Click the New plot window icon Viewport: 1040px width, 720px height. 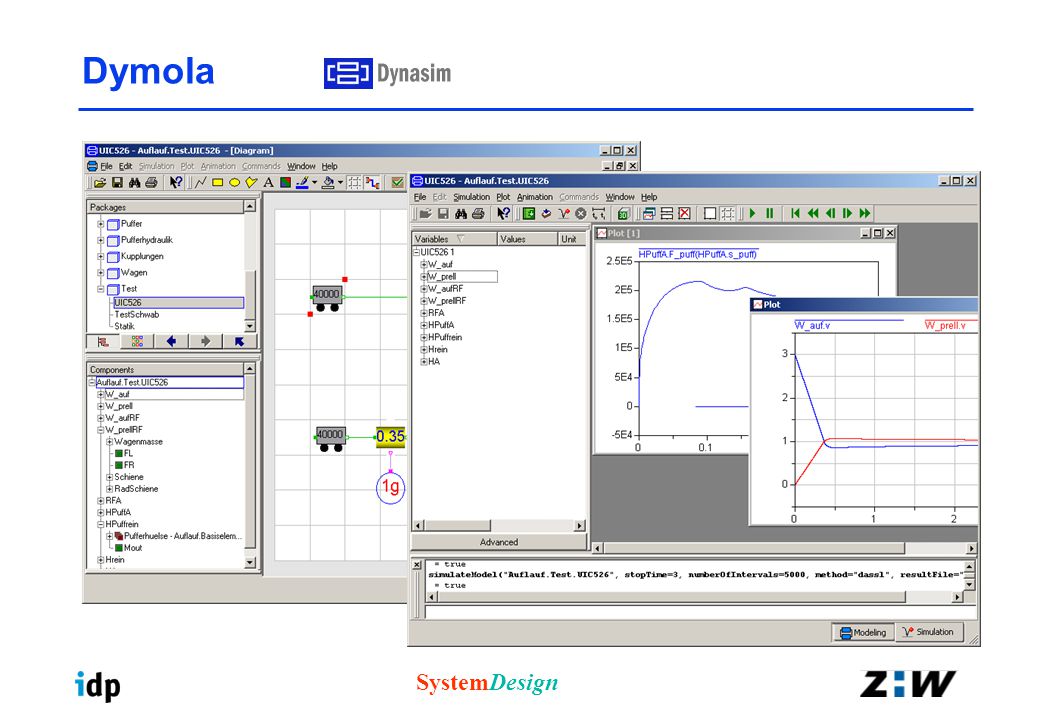[x=649, y=213]
